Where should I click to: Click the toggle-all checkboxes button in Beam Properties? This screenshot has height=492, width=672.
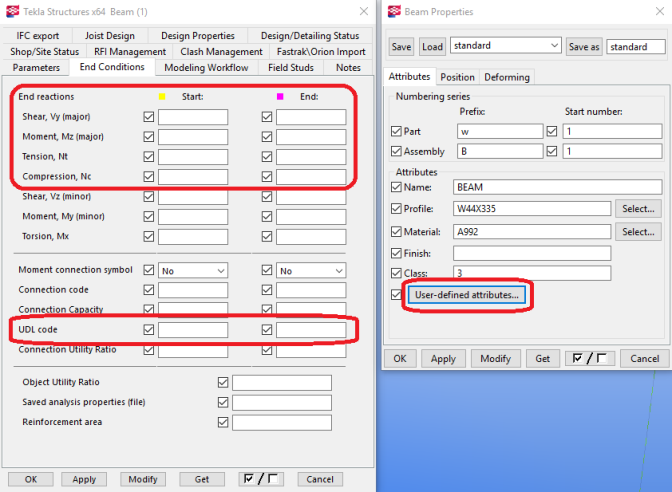coord(588,358)
